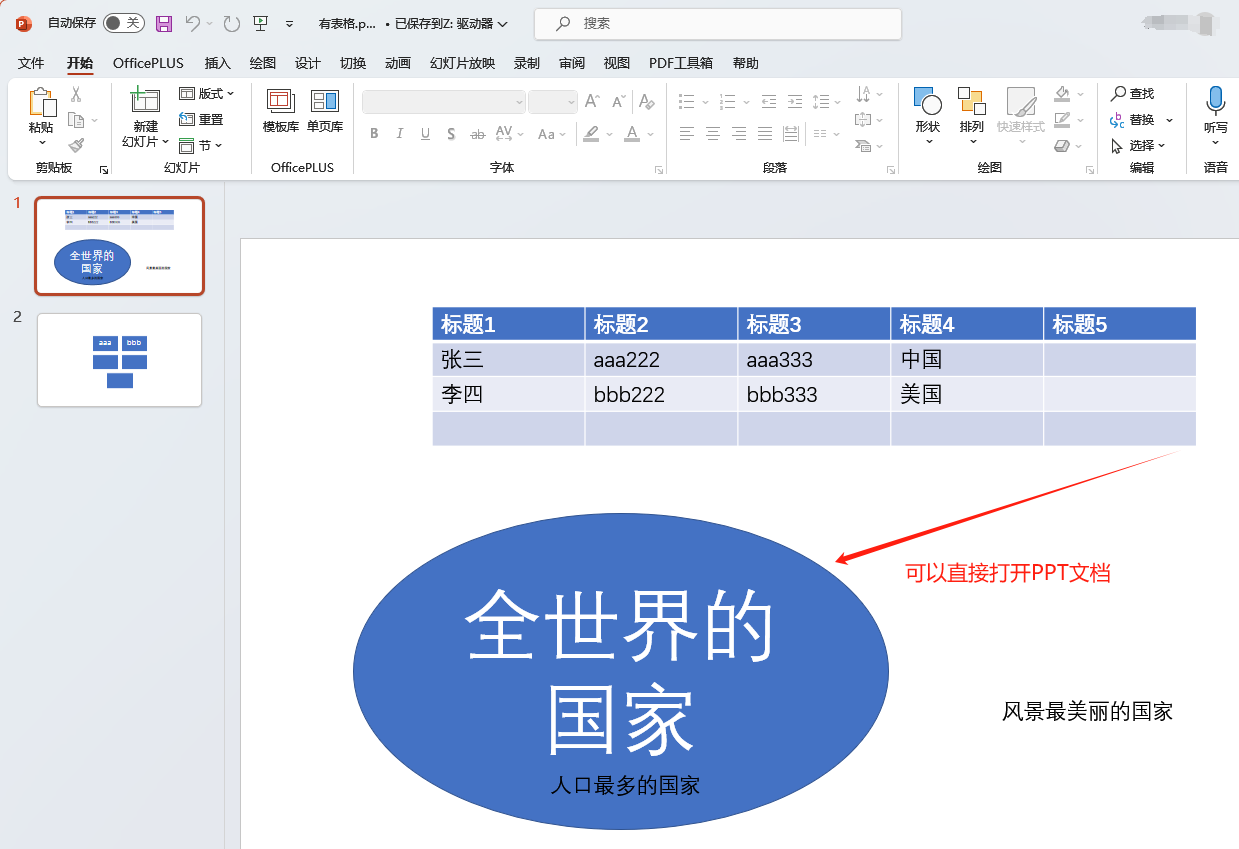Click the 新建幻灯片 (New Slide) icon
1239x849 pixels.
pyautogui.click(x=145, y=102)
